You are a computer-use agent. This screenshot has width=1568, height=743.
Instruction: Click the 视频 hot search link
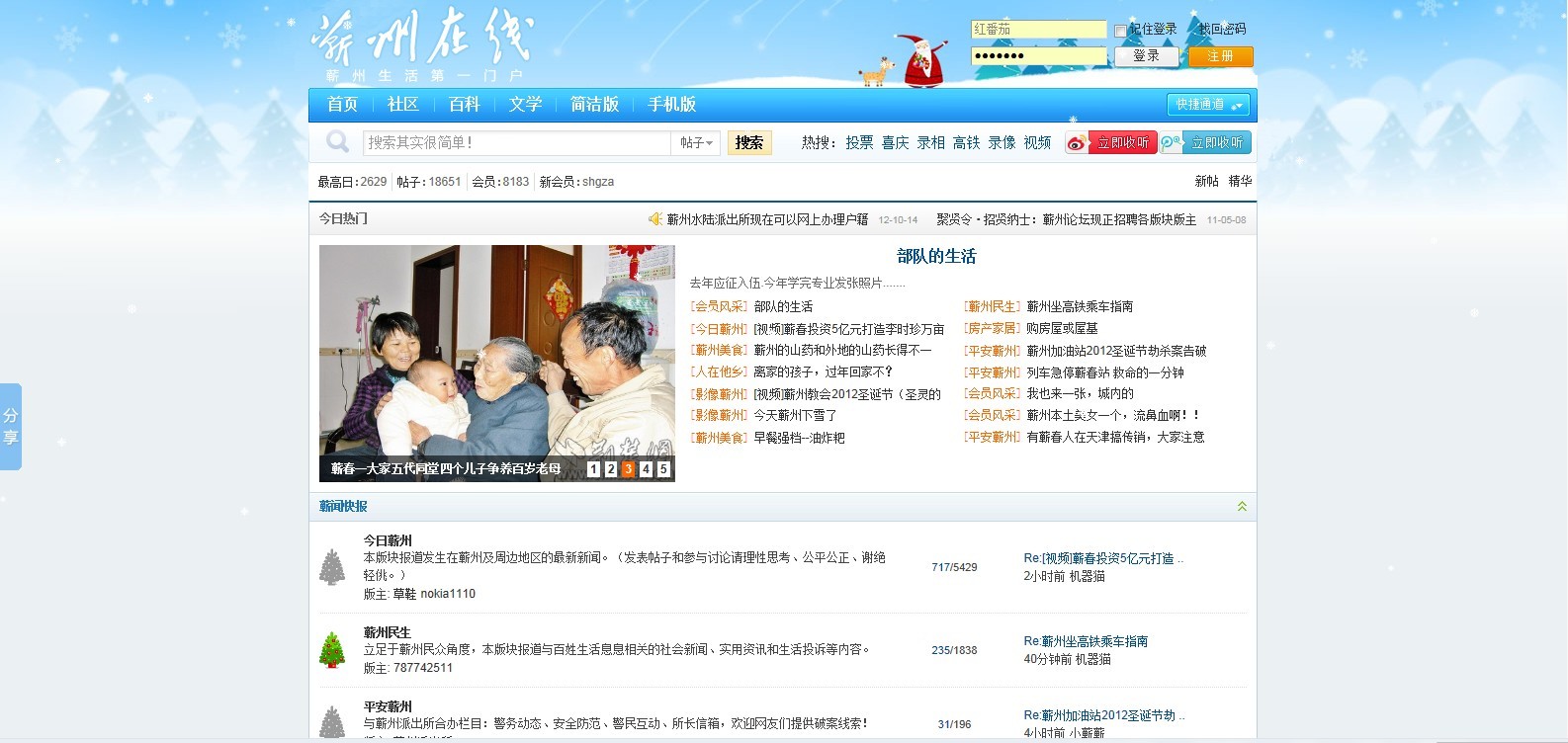(x=1037, y=143)
